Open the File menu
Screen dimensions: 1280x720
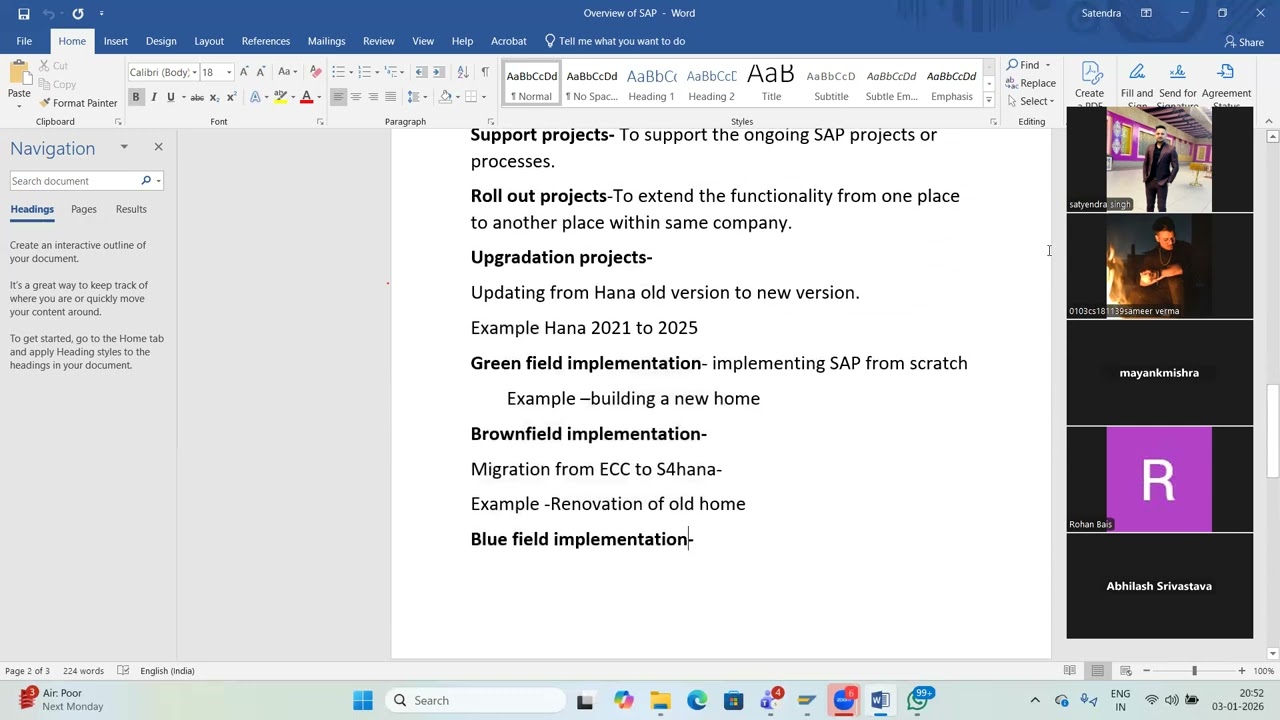pos(24,41)
